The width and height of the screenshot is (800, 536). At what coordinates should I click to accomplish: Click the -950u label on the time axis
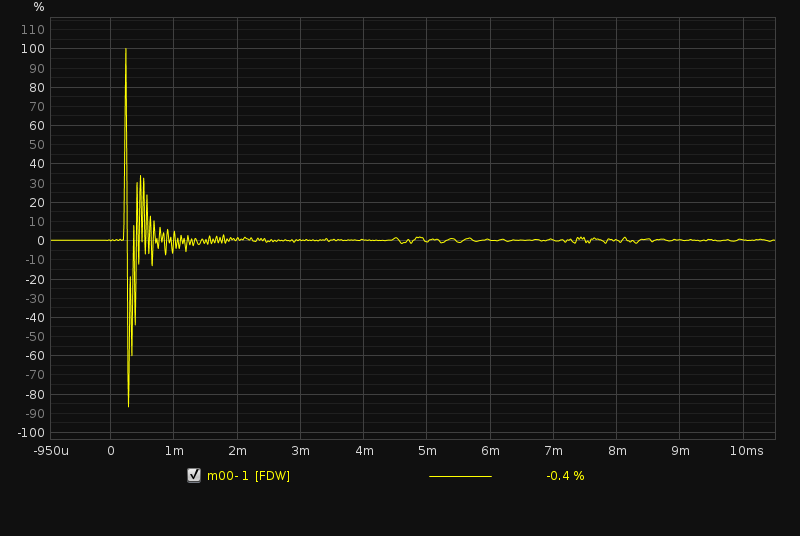[x=51, y=451]
